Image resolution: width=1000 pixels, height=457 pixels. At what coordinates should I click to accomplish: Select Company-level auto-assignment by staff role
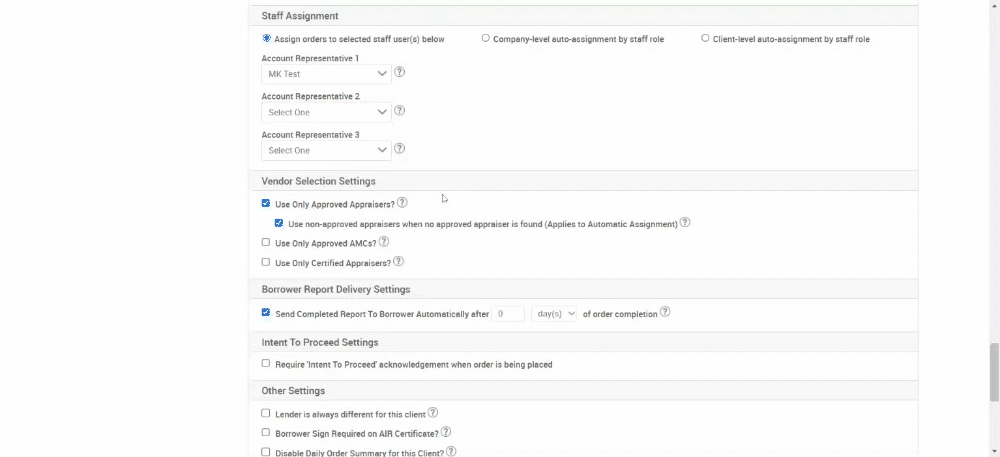click(x=485, y=38)
